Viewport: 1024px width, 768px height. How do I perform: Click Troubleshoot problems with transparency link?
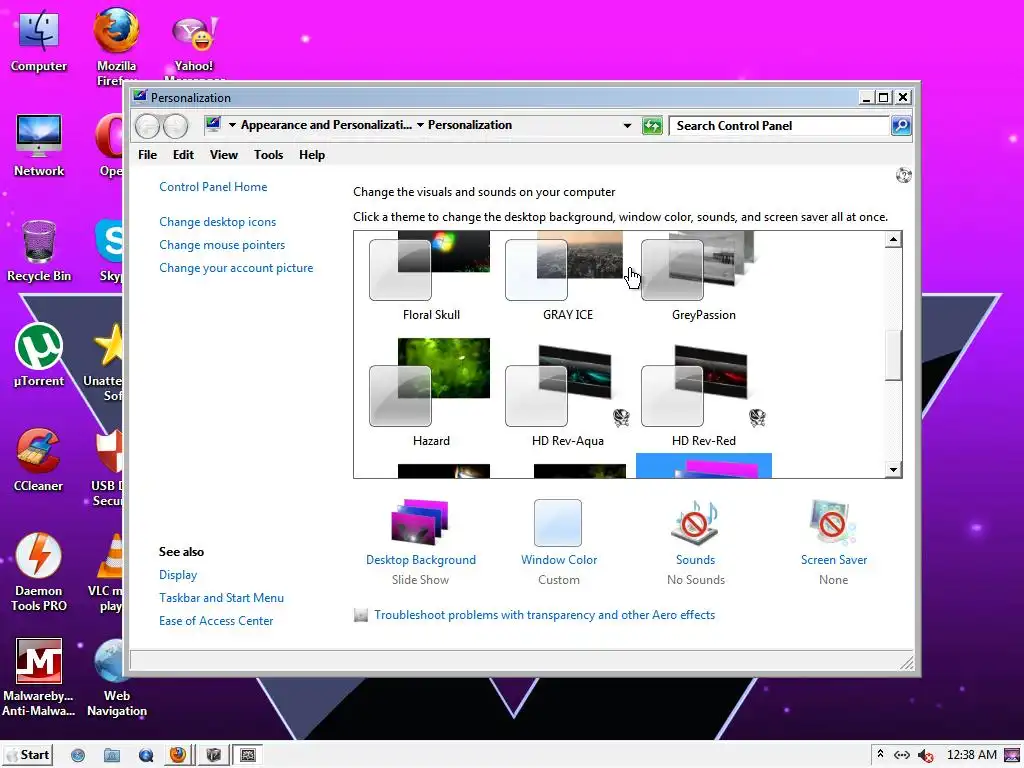click(x=544, y=615)
